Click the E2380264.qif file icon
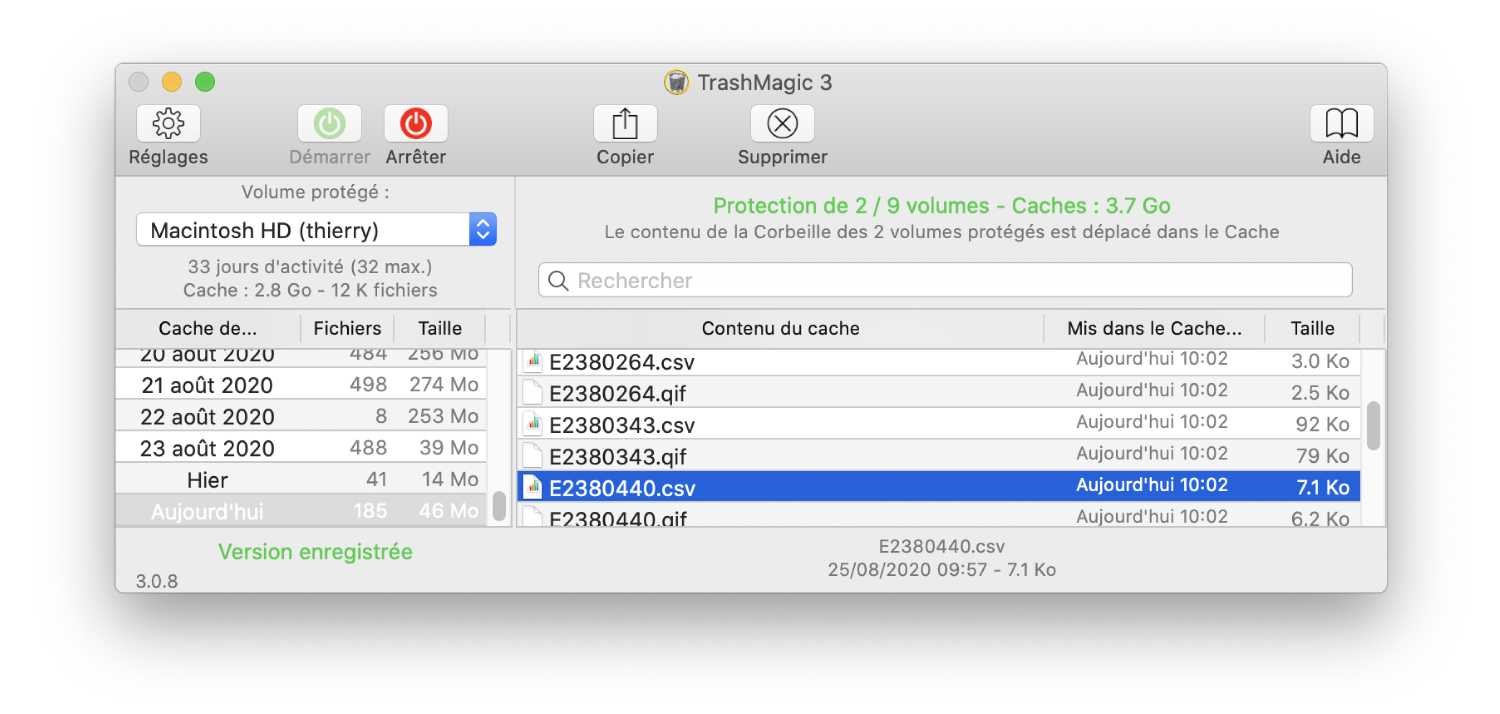The height and width of the screenshot is (714, 1500). pos(533,393)
